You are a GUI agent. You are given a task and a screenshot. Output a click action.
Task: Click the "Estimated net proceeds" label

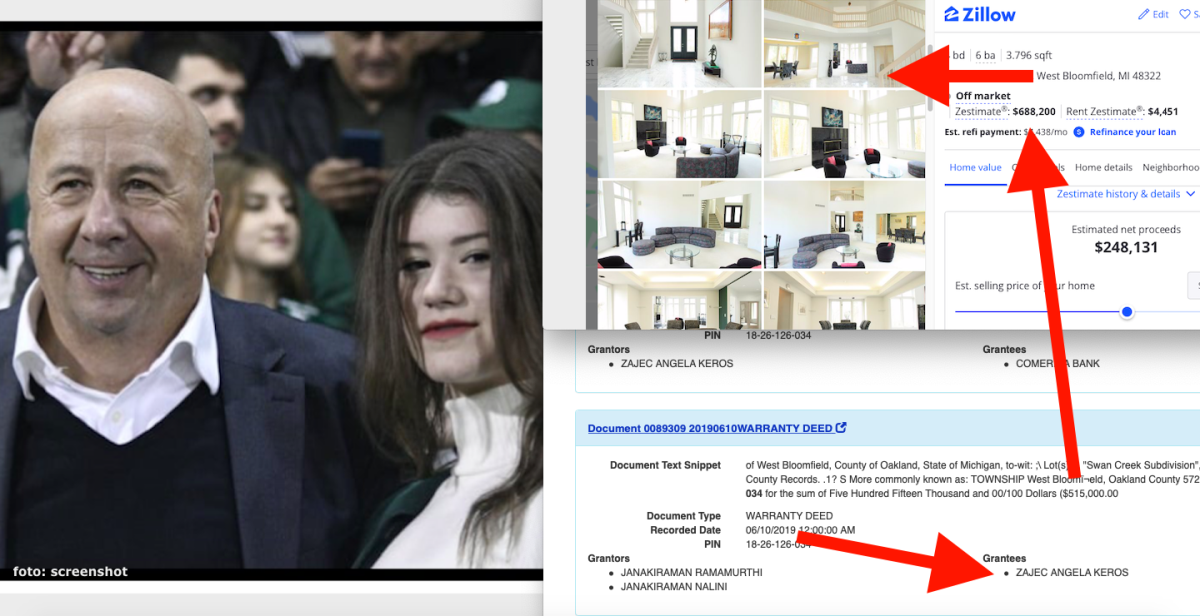1126,230
